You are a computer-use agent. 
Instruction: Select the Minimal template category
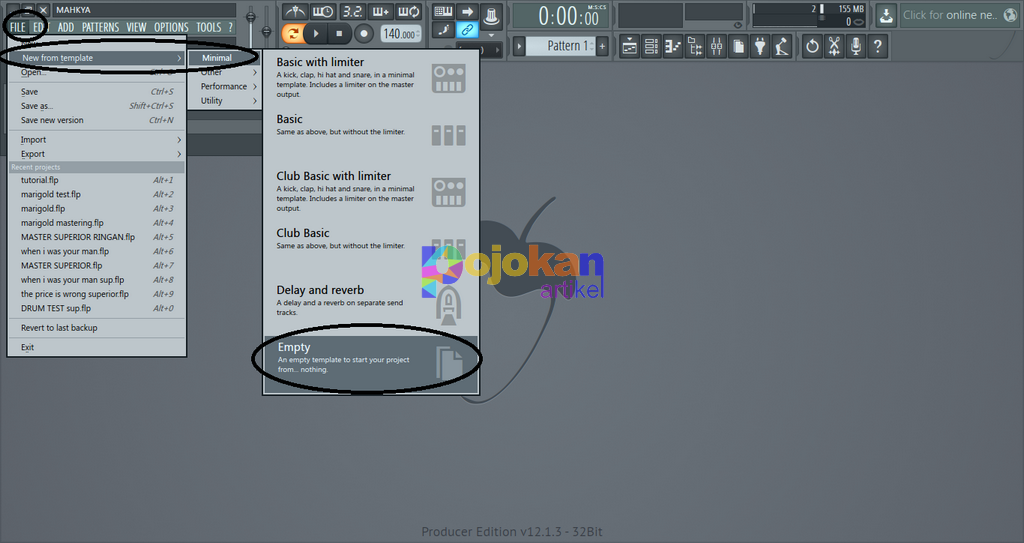click(x=223, y=58)
